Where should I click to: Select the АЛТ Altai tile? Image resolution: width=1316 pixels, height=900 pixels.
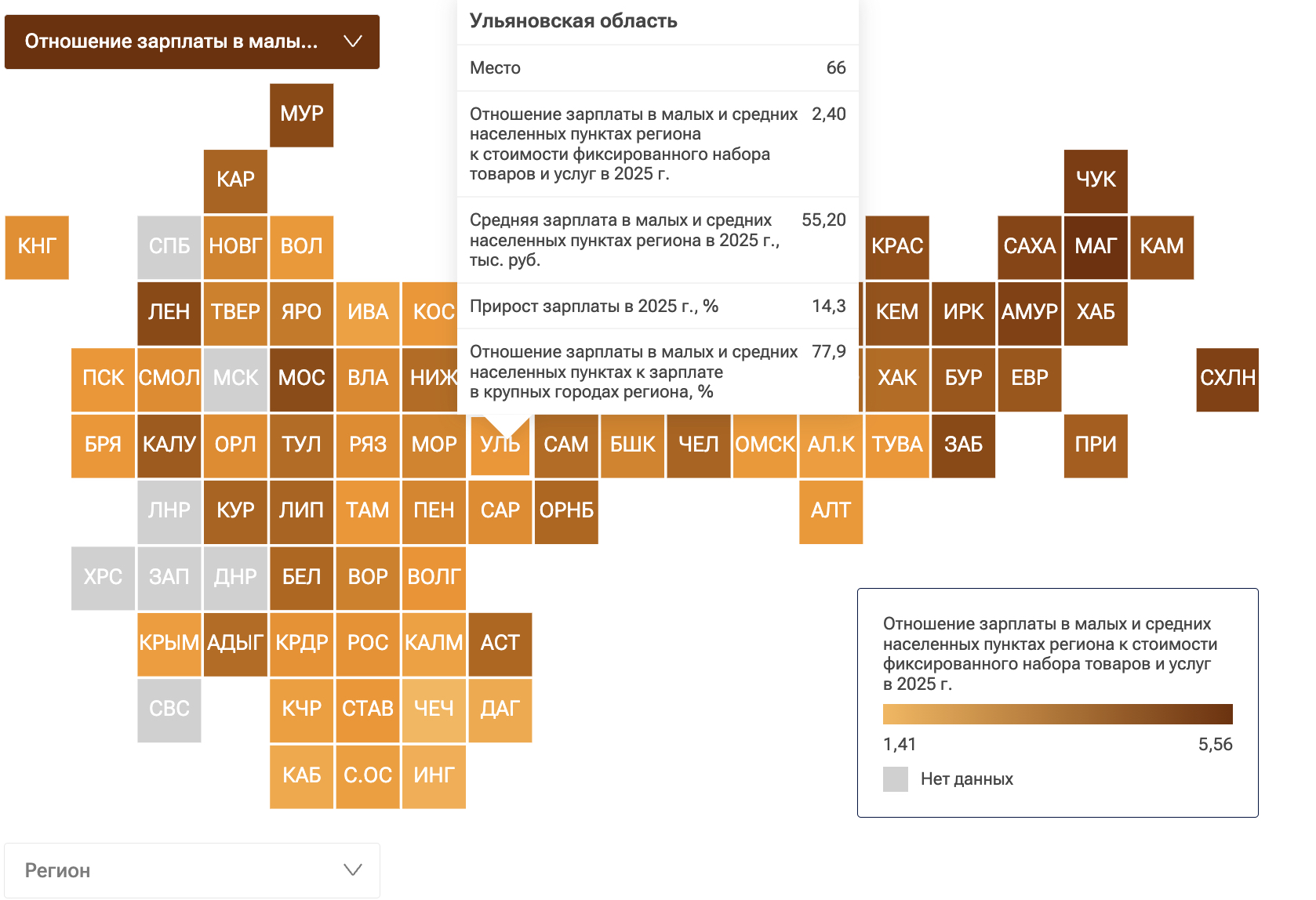(831, 511)
